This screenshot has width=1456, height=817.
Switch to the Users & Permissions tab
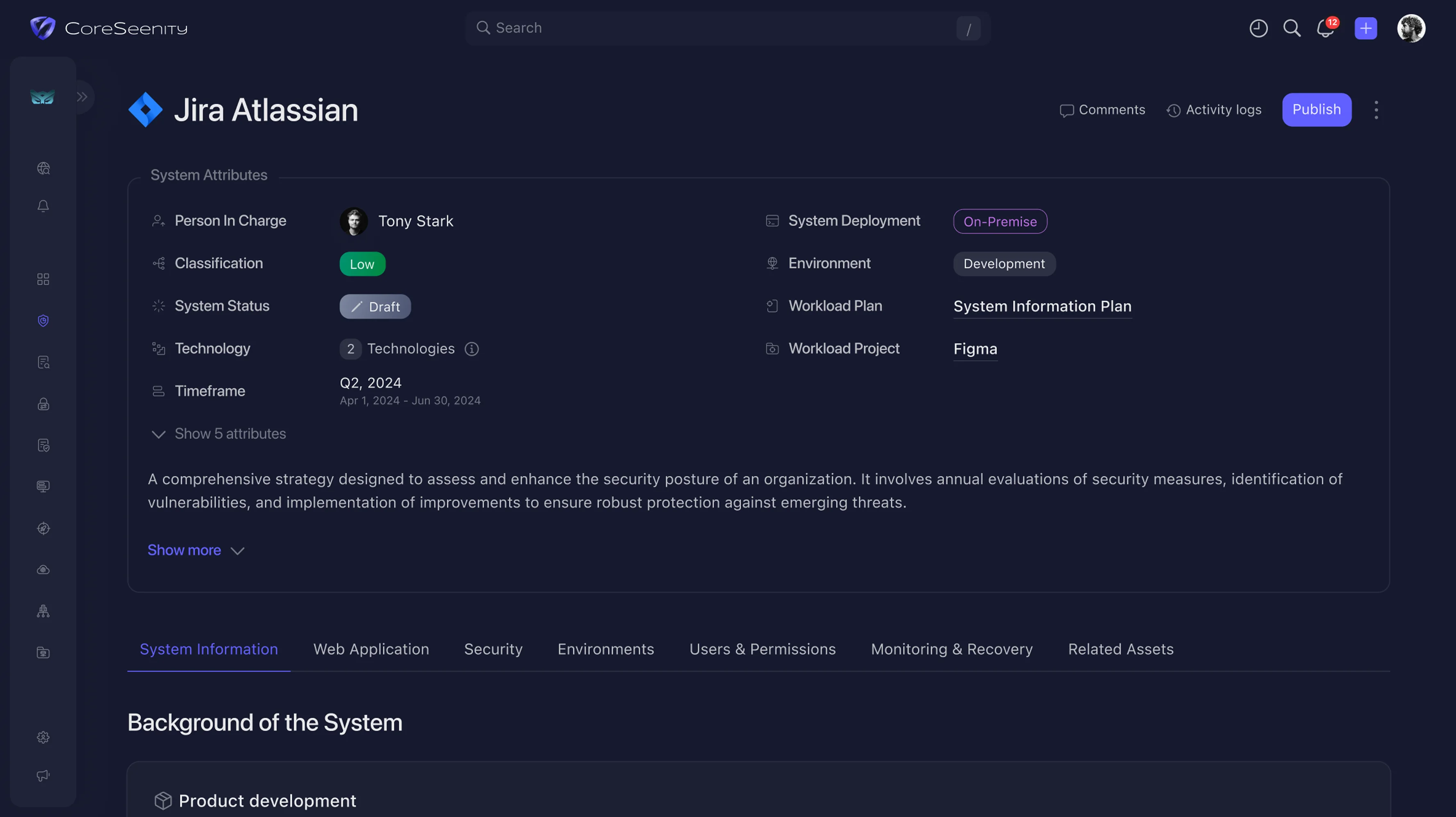tap(762, 649)
